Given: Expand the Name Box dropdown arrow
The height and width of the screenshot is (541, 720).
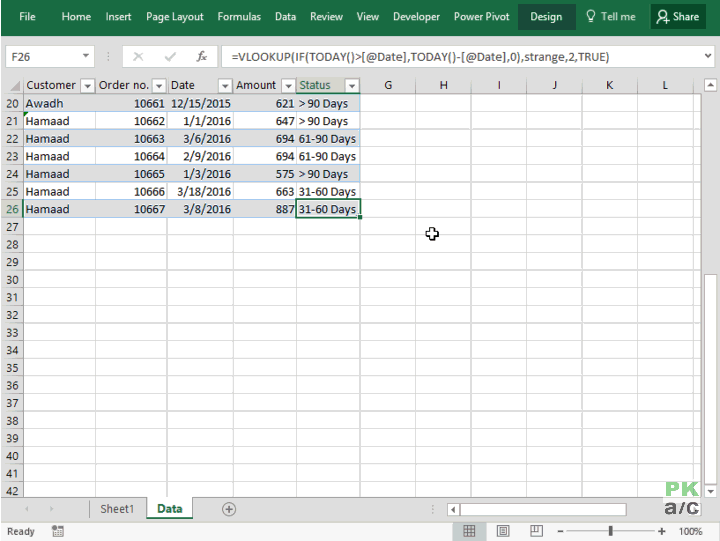Looking at the screenshot, I should [x=86, y=56].
